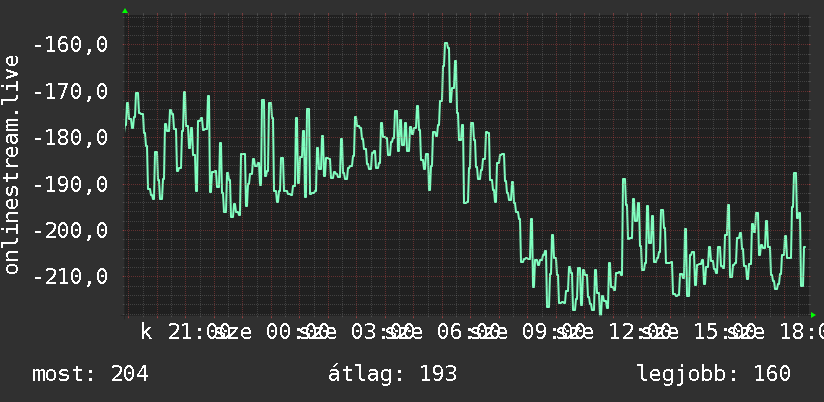Select the 'legjobb: 160' best value text
The height and width of the screenshot is (402, 824).
(714, 374)
